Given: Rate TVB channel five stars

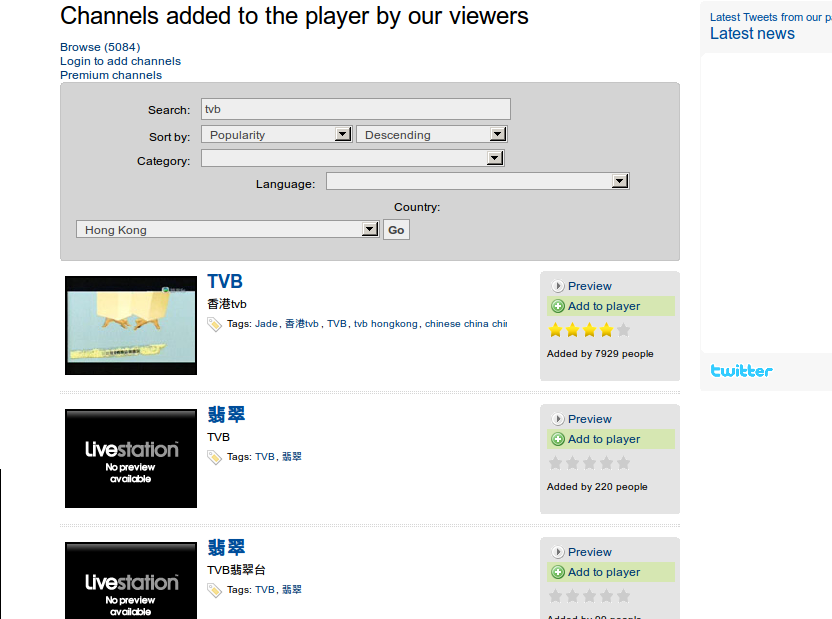Looking at the screenshot, I should [623, 330].
